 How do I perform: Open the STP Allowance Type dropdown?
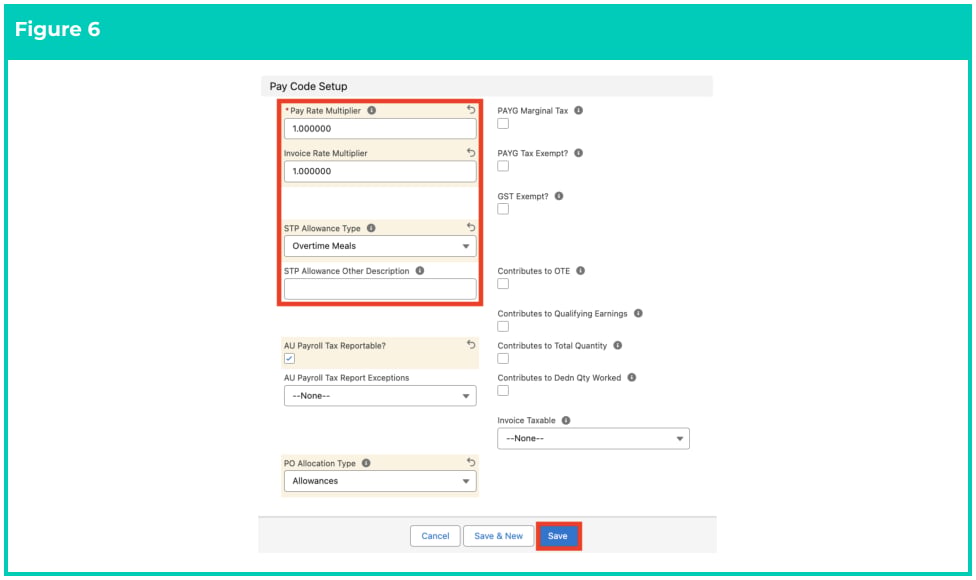click(380, 246)
